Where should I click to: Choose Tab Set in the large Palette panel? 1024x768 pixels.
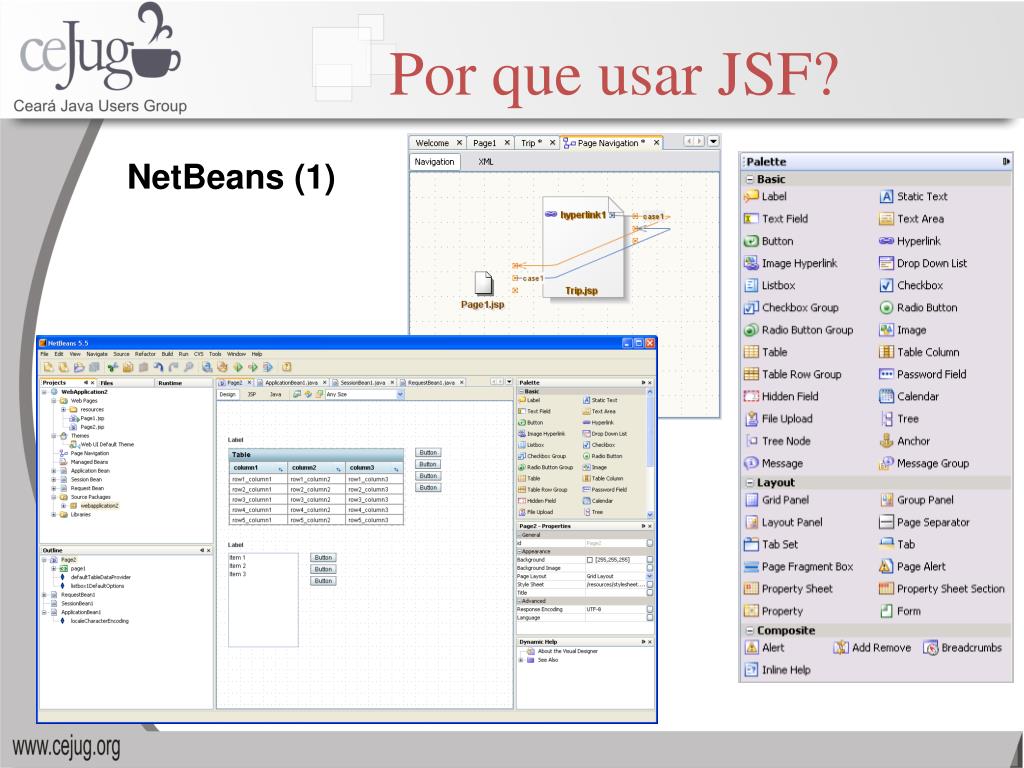771,544
